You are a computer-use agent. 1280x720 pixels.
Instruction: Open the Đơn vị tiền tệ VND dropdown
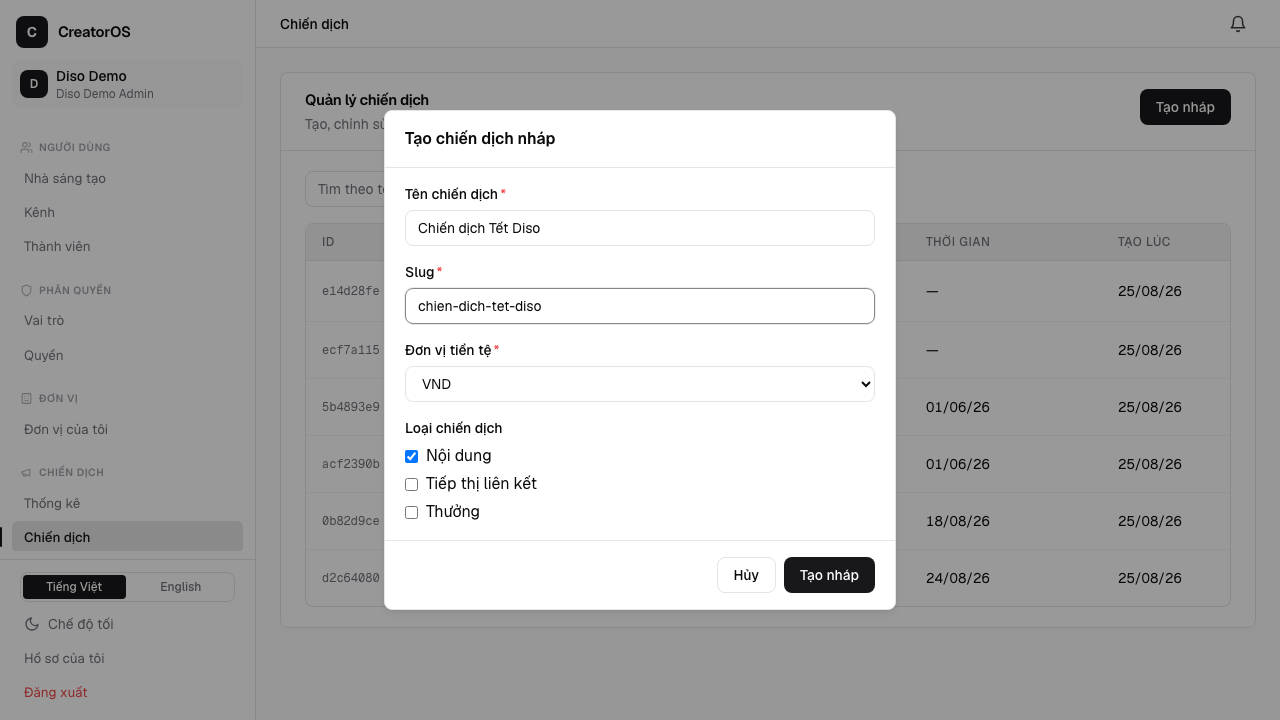click(x=640, y=384)
